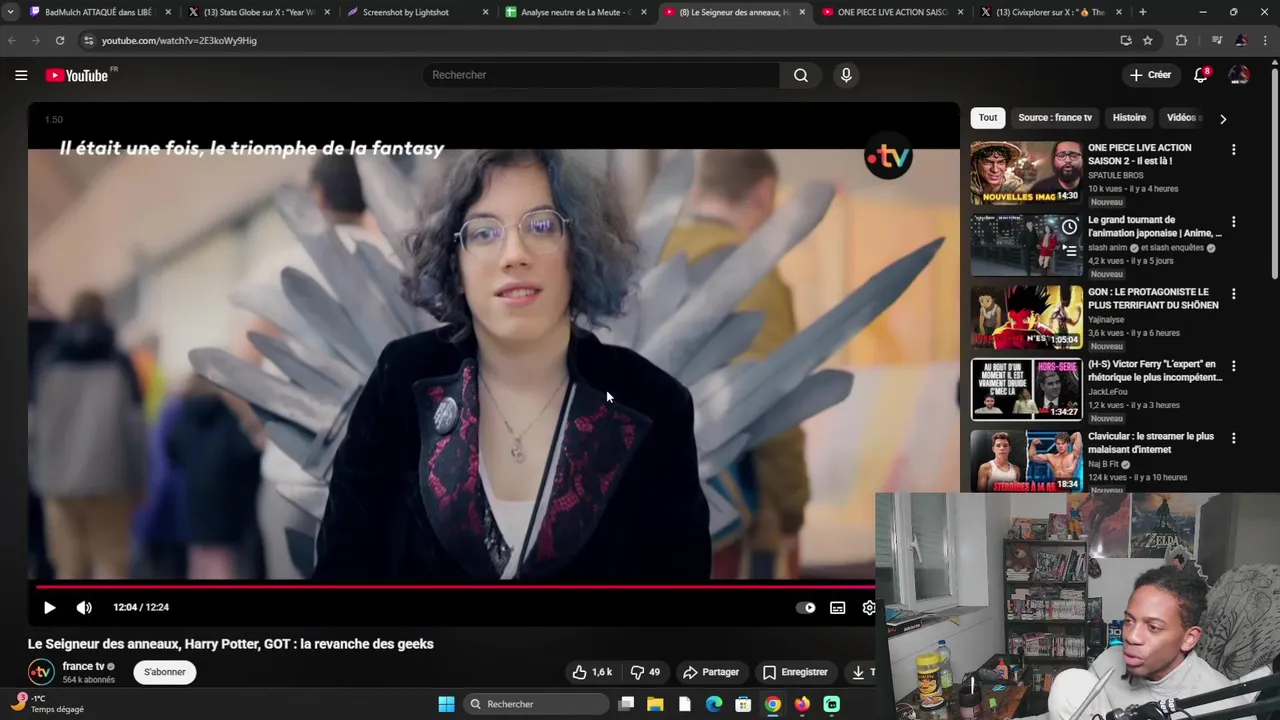
Task: Open File Explorer from taskbar
Action: point(655,704)
